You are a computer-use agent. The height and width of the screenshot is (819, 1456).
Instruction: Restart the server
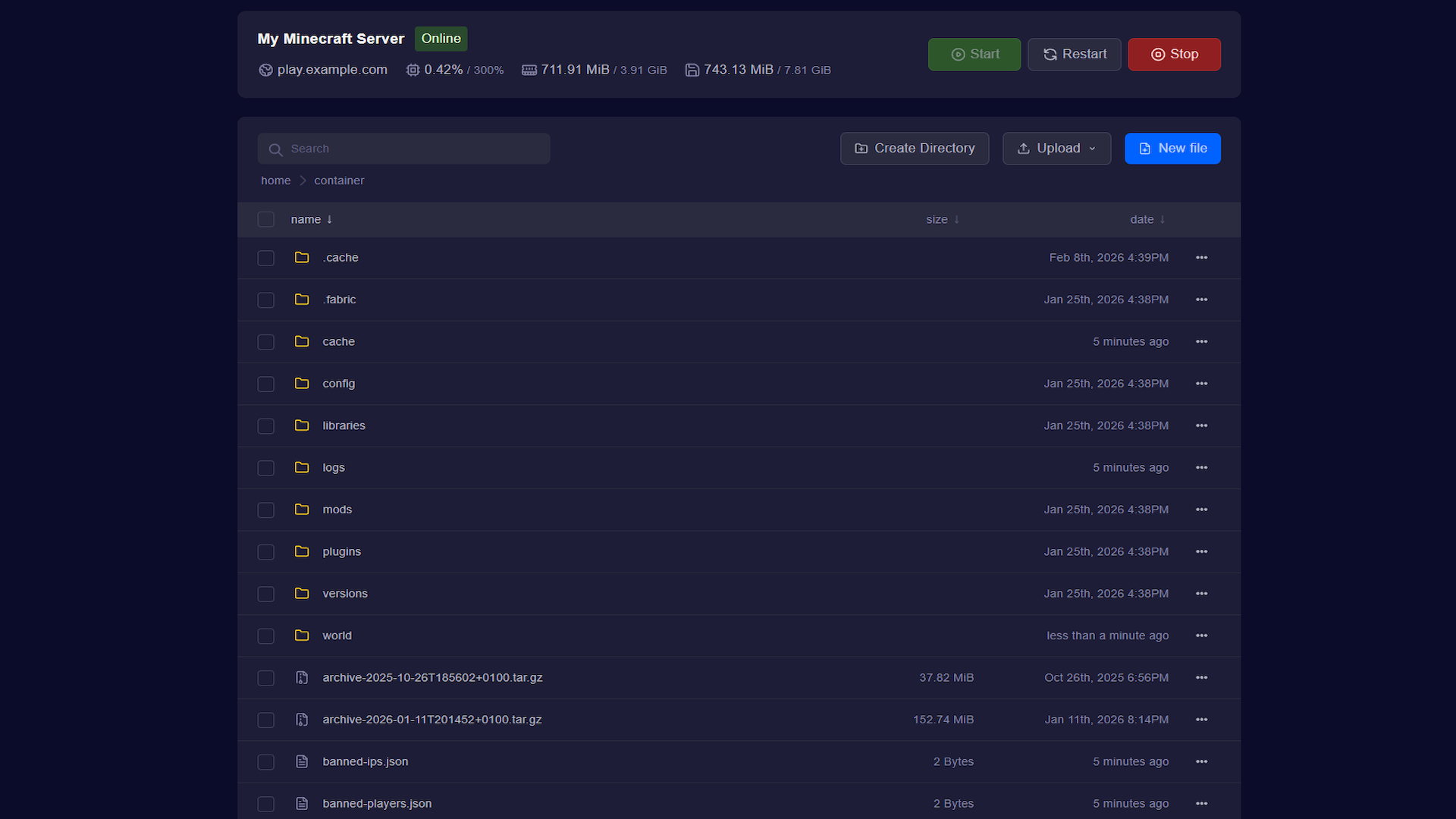tap(1074, 55)
